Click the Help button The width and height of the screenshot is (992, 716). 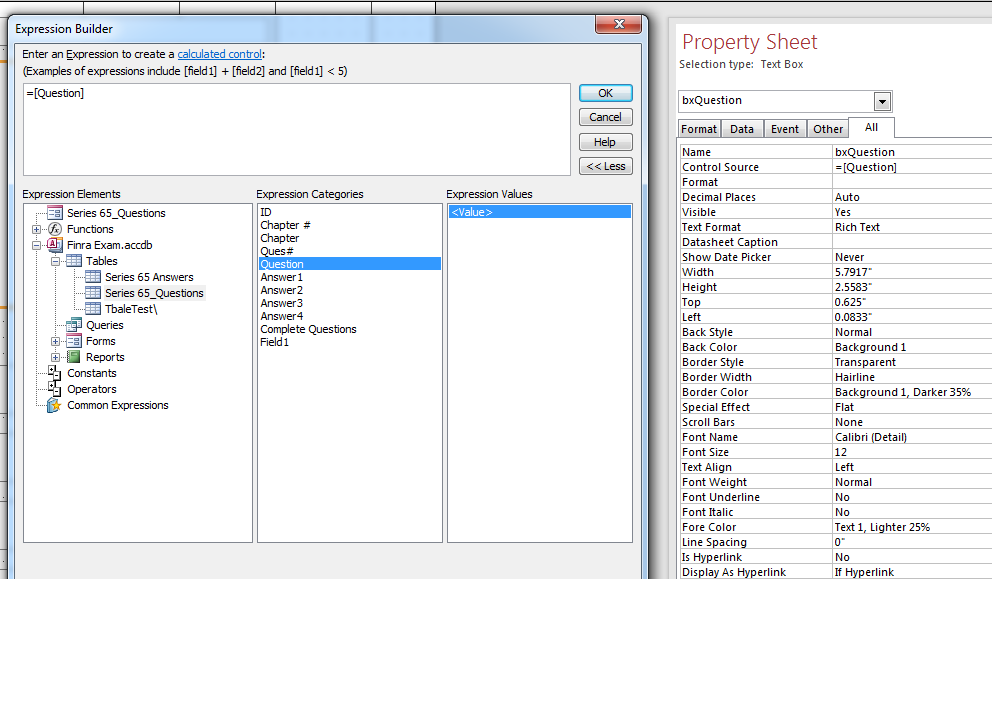pyautogui.click(x=605, y=142)
